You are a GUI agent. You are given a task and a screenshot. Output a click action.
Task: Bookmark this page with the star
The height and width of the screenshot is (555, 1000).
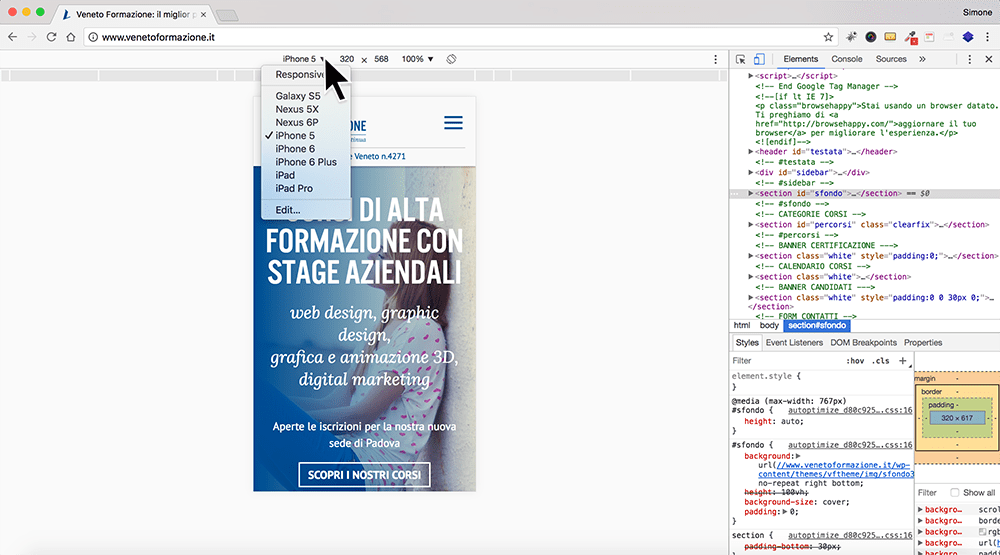pos(828,37)
